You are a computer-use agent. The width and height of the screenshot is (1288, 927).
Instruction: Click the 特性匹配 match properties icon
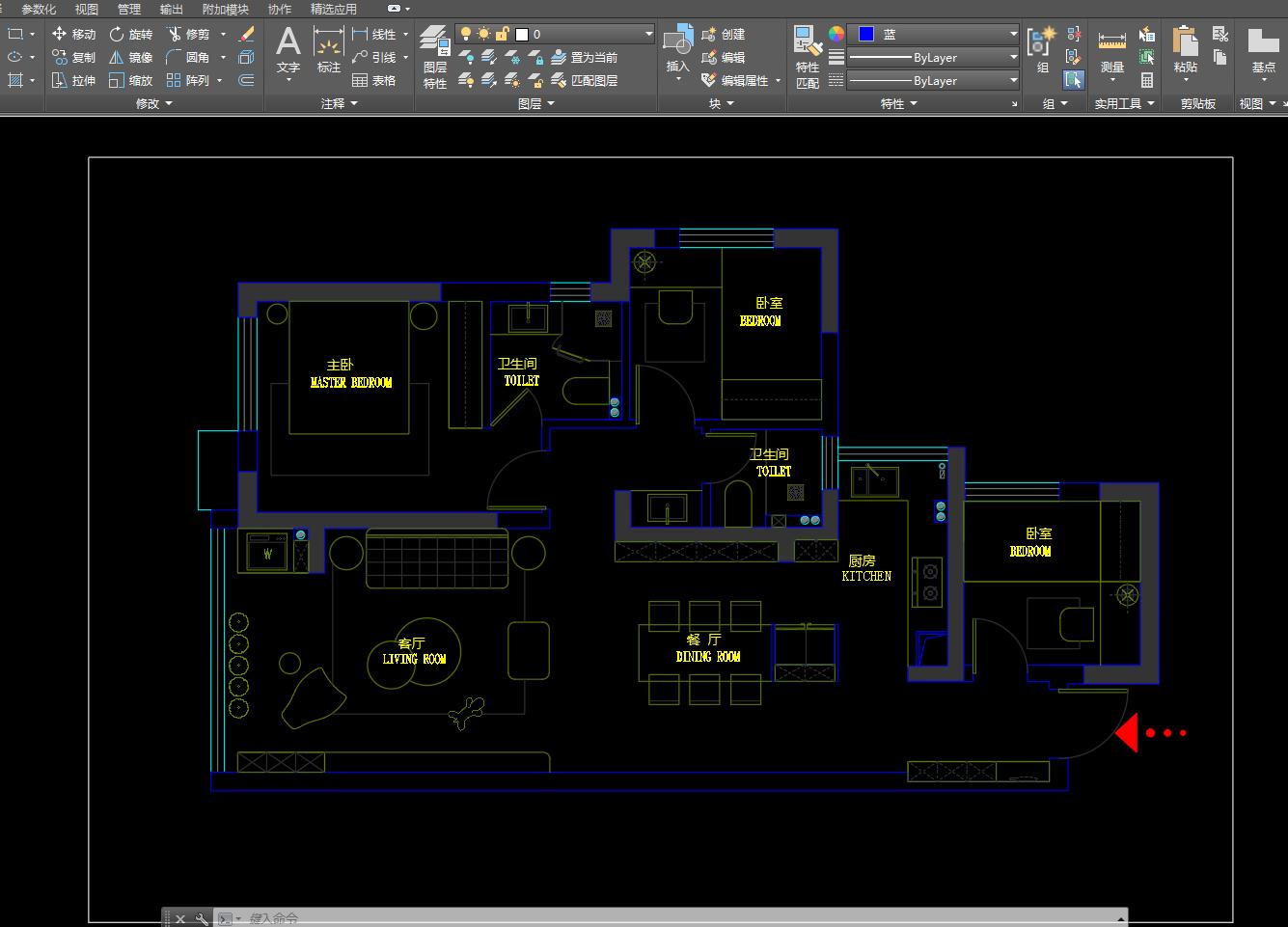pyautogui.click(x=808, y=57)
